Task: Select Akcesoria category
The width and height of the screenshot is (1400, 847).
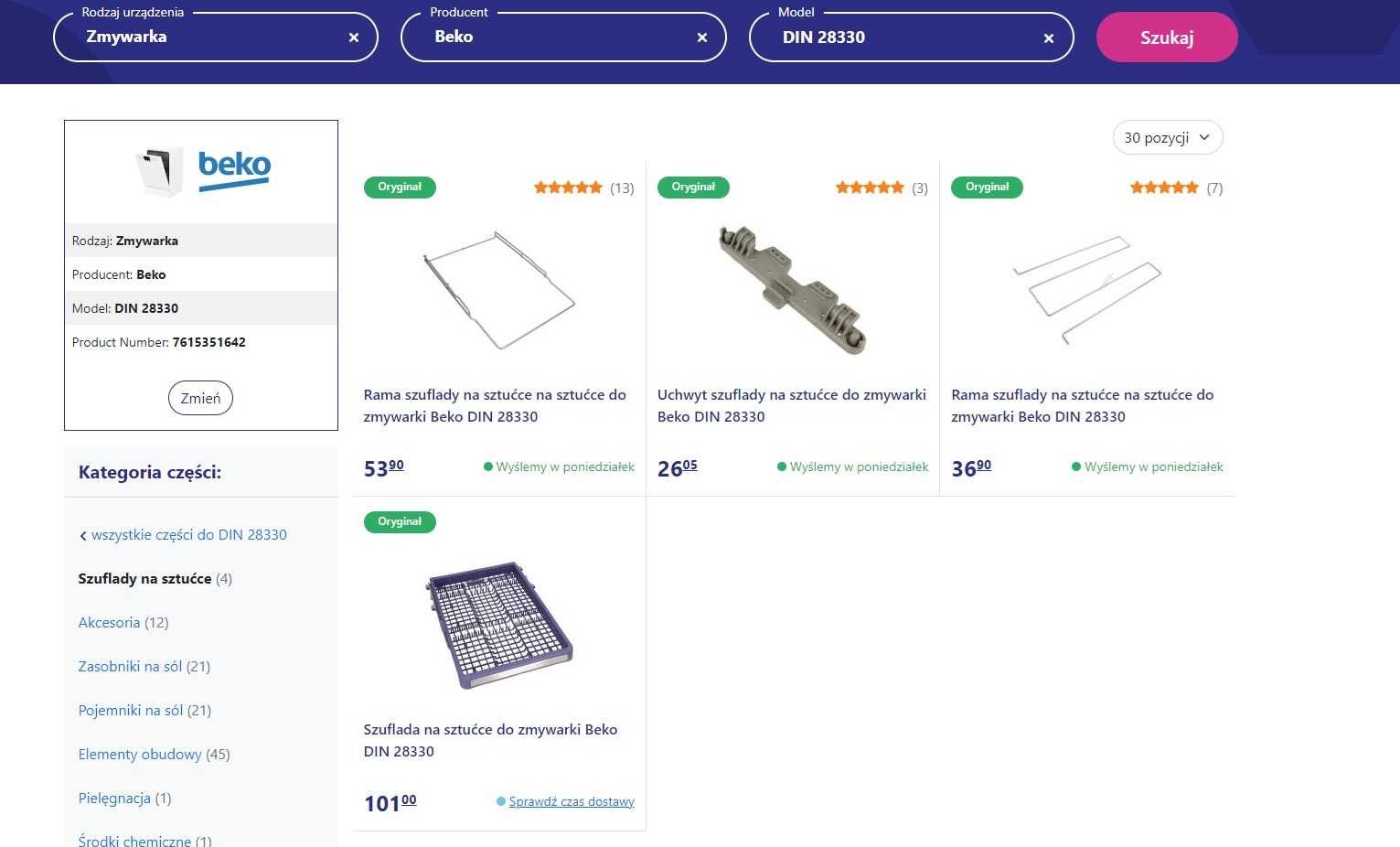Action: 109,623
